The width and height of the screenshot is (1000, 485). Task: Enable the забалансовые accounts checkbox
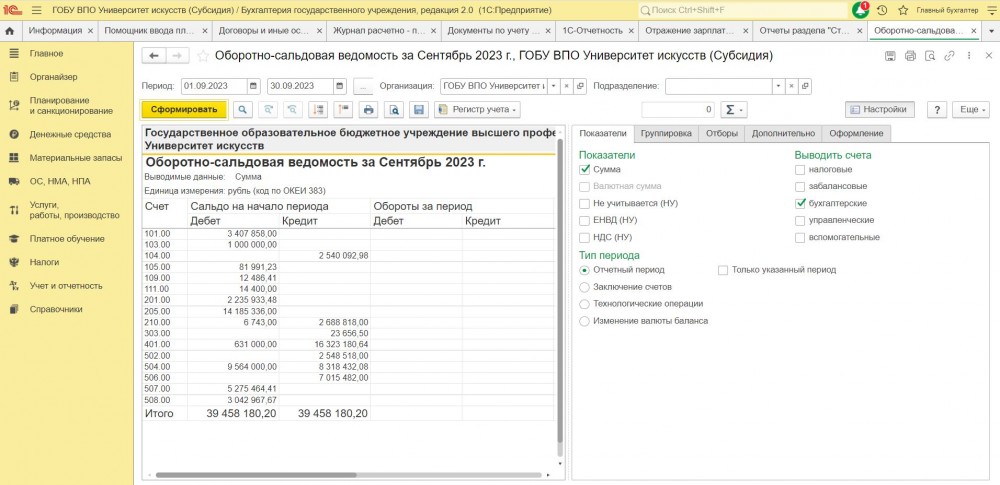pos(800,186)
